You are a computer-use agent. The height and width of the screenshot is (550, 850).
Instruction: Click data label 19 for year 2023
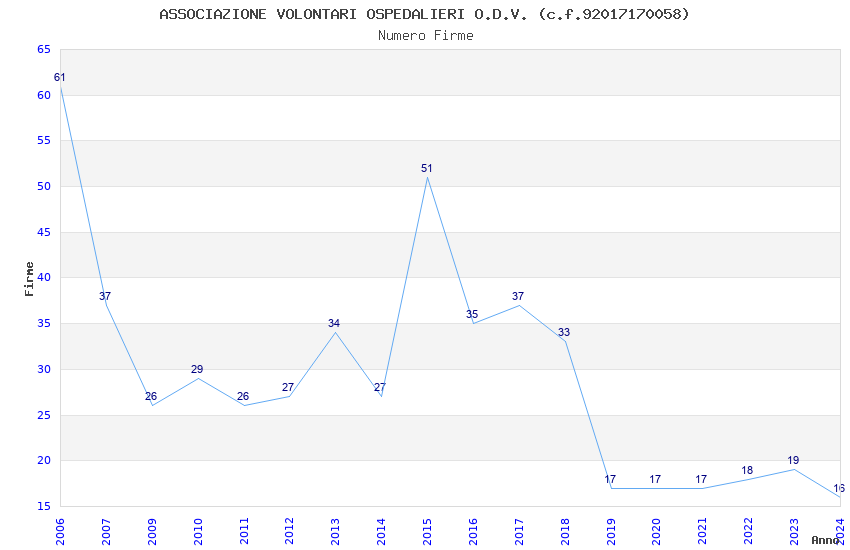(793, 461)
